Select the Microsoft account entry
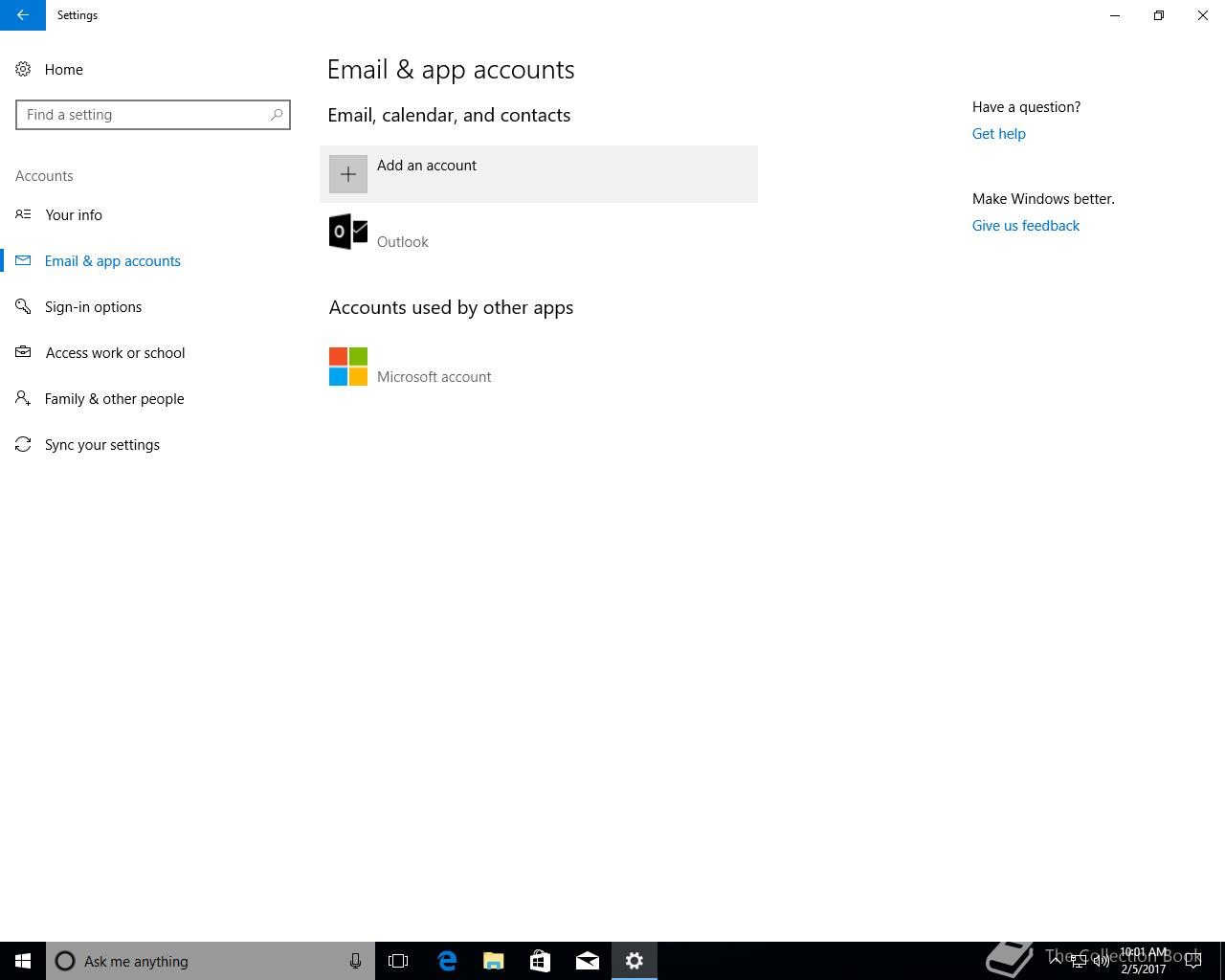The width and height of the screenshot is (1225, 980). 539,367
